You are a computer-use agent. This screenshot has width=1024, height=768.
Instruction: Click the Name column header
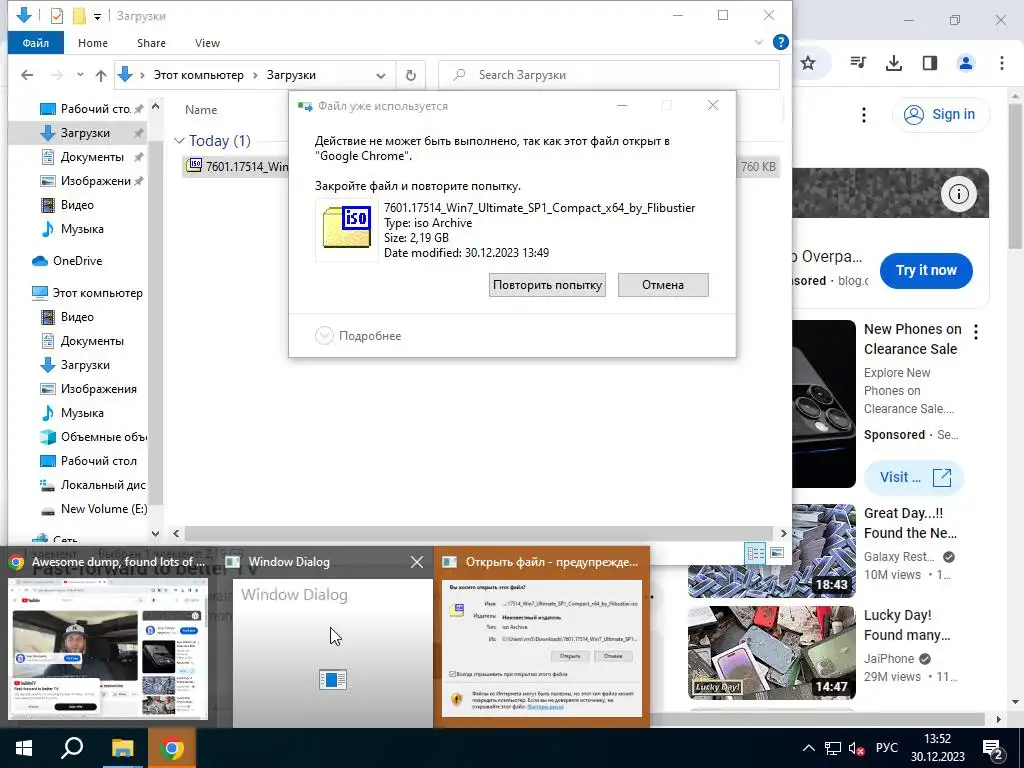[201, 110]
